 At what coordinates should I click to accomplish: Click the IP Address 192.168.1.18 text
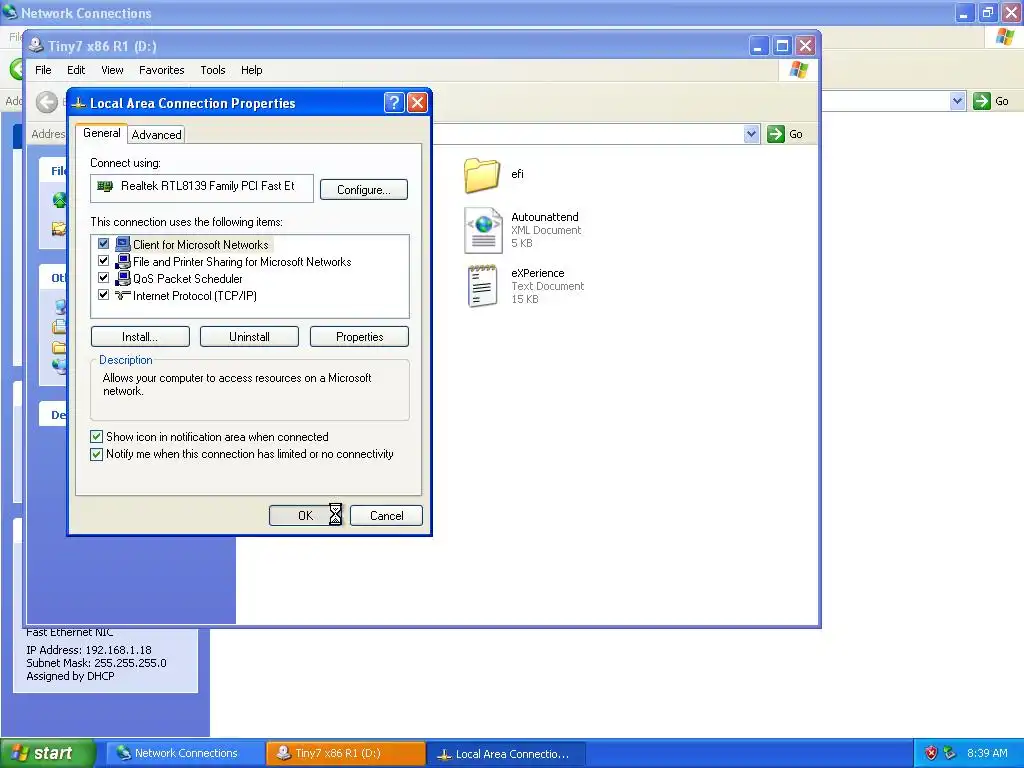point(89,650)
